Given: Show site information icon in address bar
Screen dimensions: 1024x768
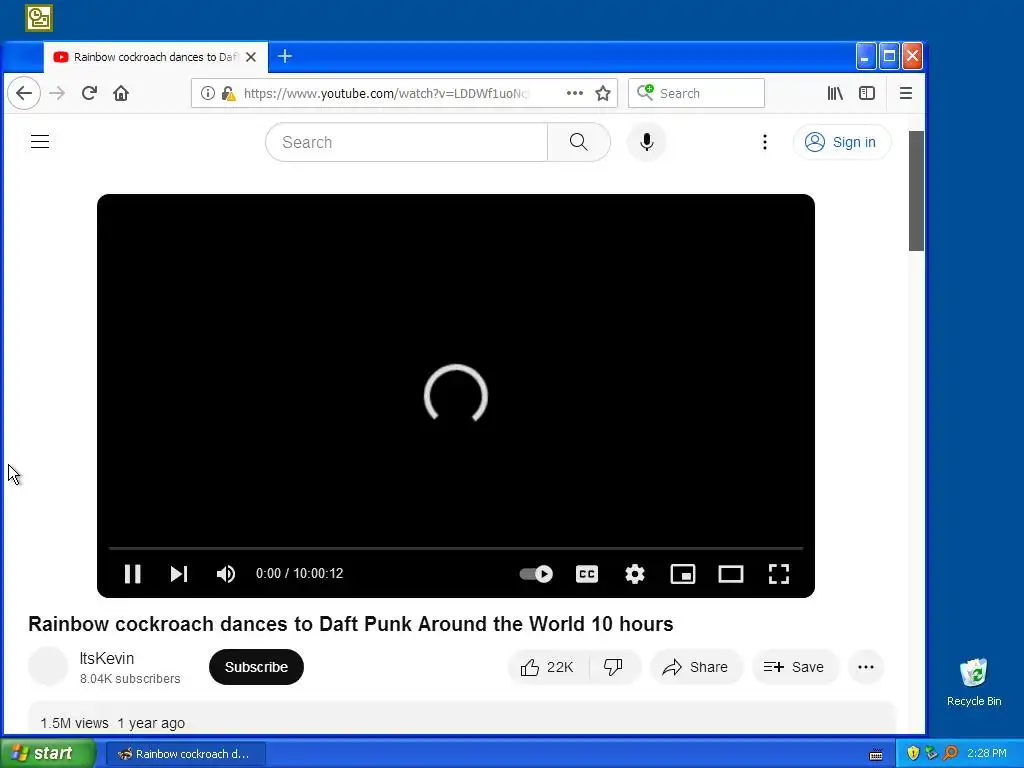Looking at the screenshot, I should (x=208, y=93).
